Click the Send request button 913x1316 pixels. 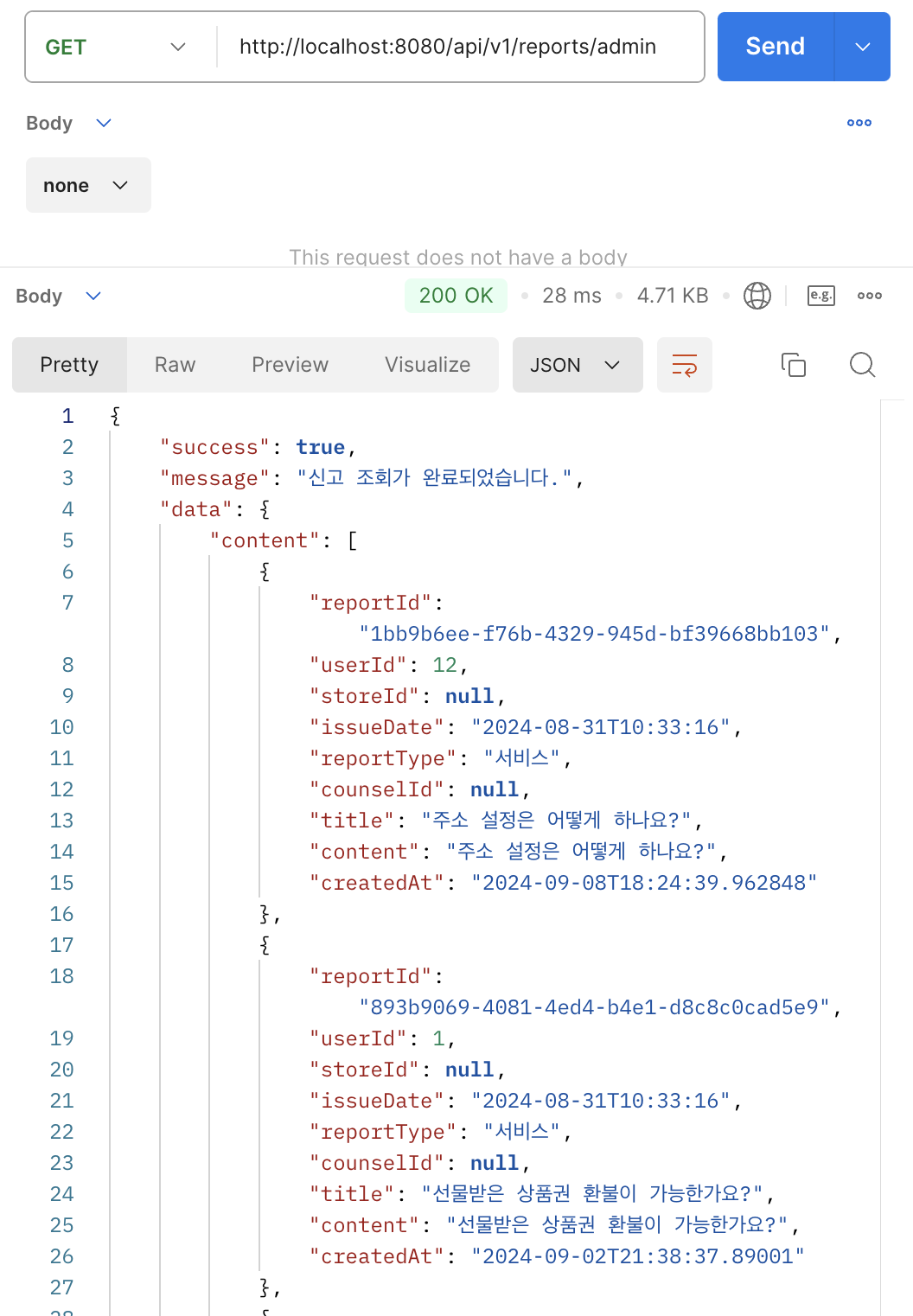tap(775, 47)
